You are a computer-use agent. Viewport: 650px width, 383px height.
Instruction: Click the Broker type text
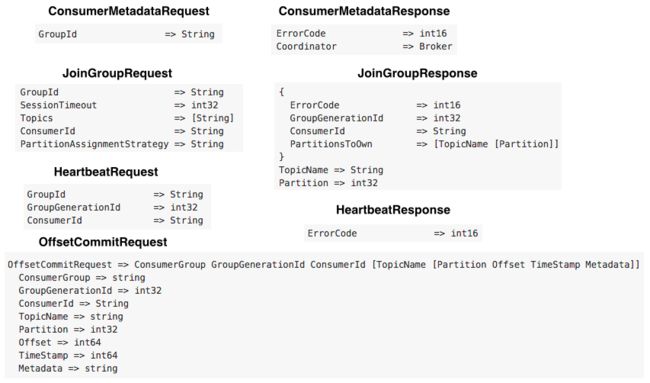pyautogui.click(x=436, y=46)
